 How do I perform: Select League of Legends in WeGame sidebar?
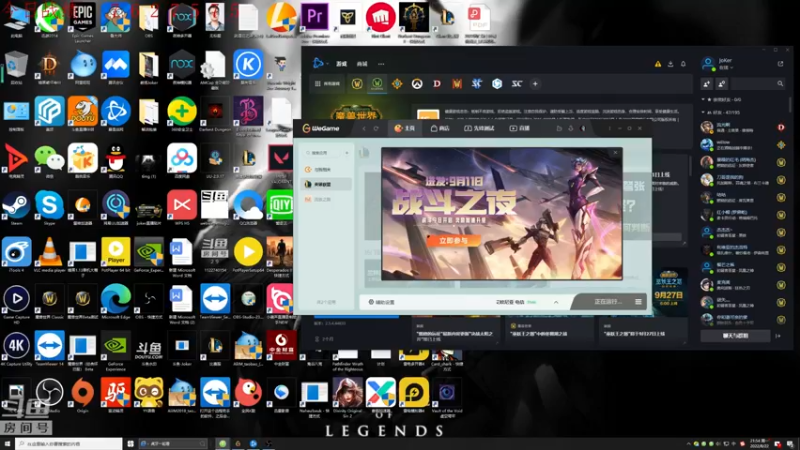tap(325, 184)
